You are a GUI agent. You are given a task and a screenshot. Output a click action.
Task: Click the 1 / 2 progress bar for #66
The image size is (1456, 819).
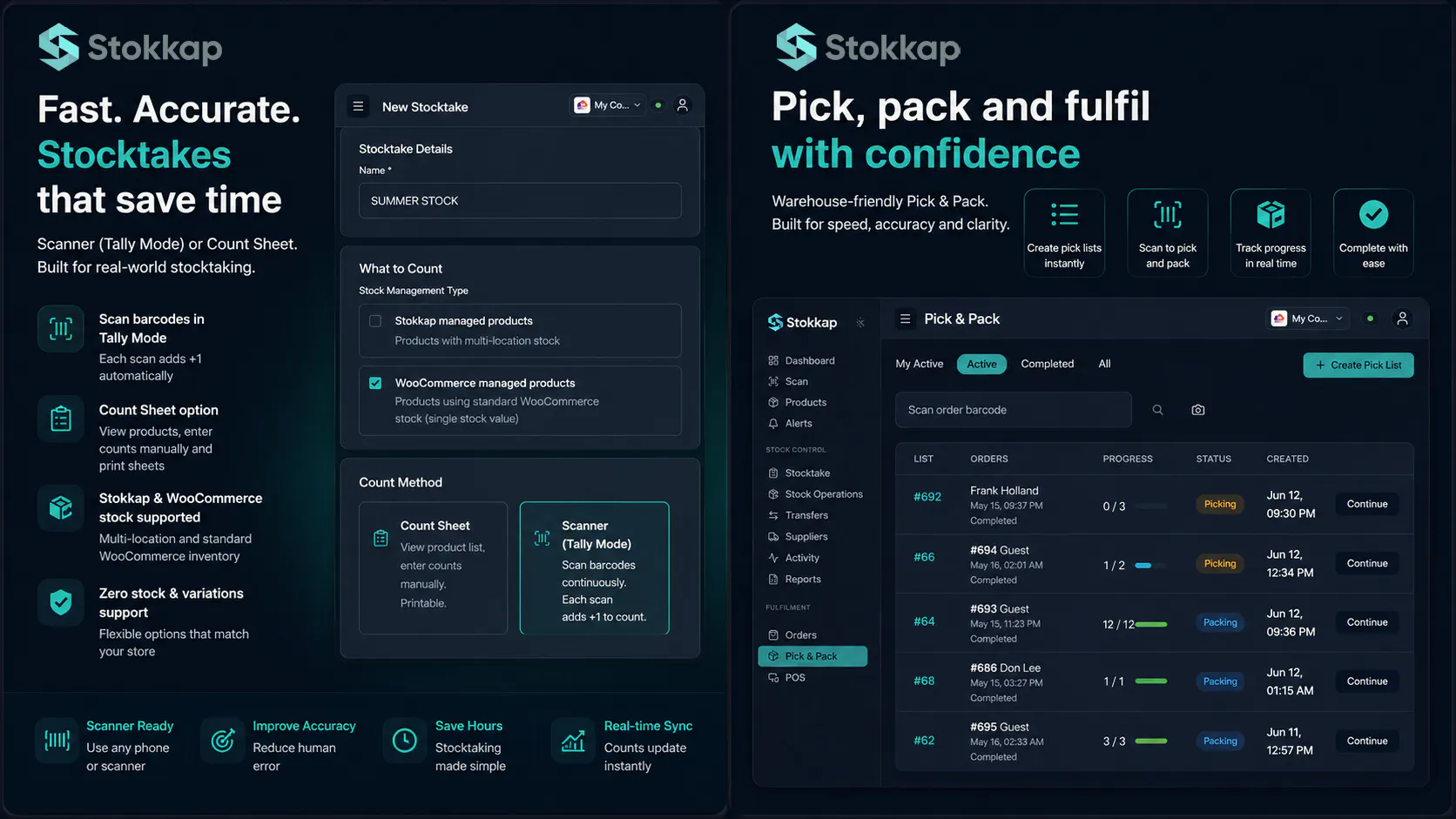(x=1151, y=566)
